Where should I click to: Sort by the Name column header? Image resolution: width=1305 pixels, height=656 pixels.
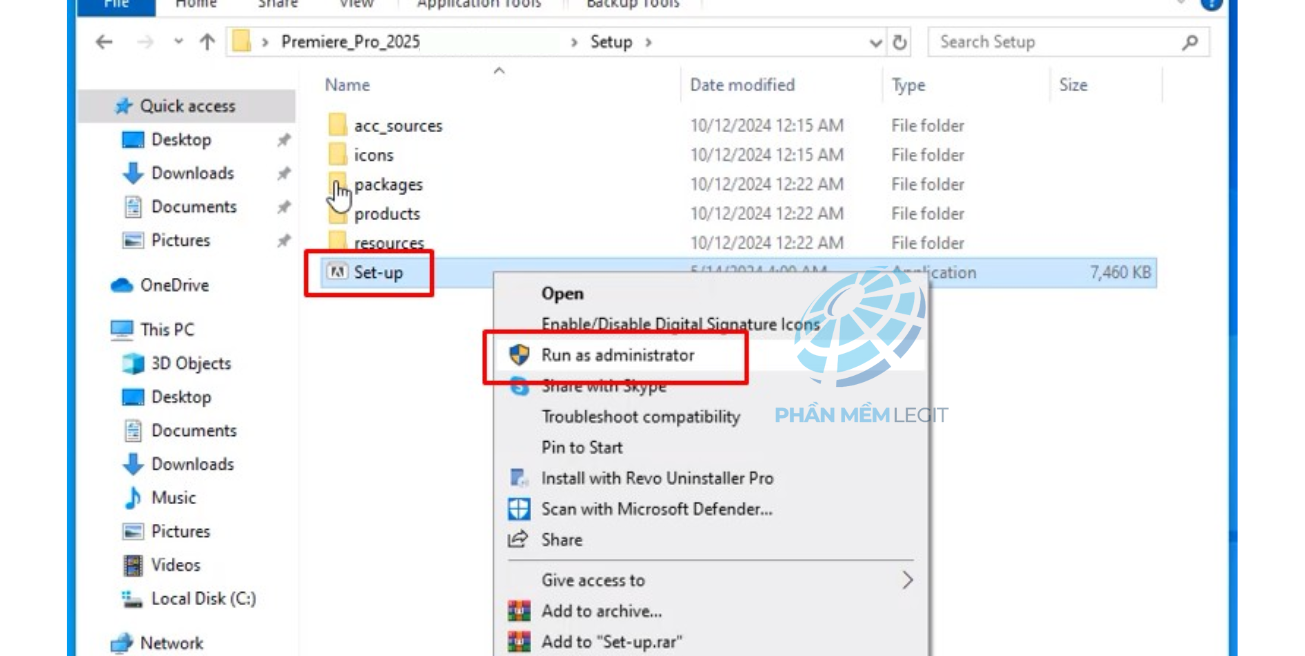click(347, 85)
